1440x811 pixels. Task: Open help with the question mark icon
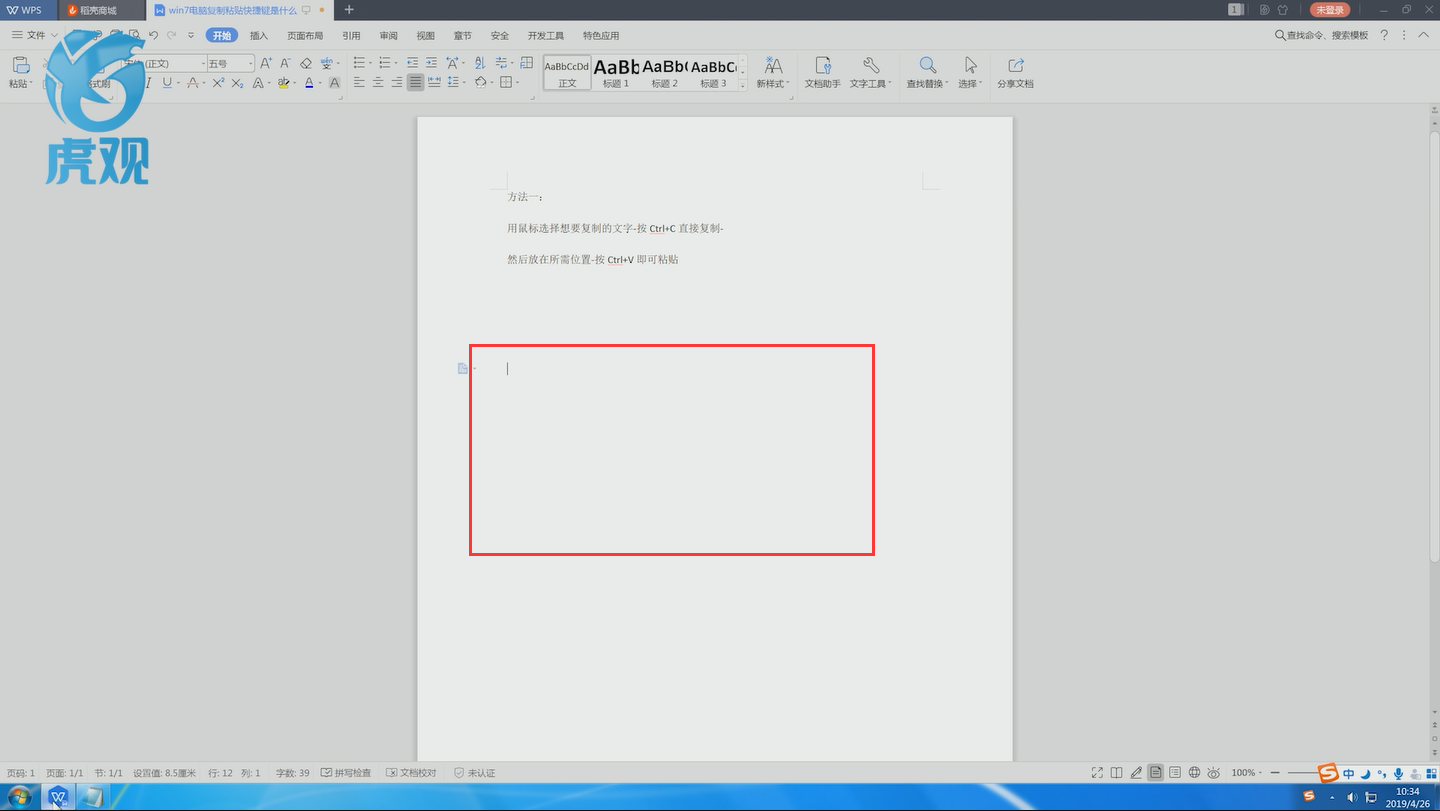pos(1384,35)
